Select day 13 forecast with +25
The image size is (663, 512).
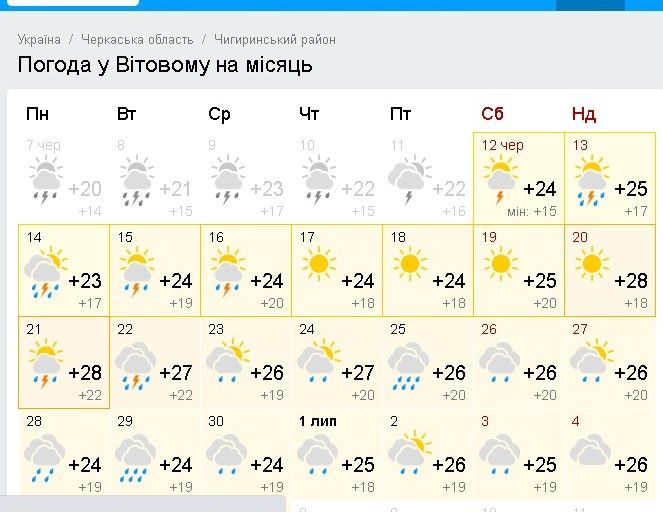click(x=613, y=178)
